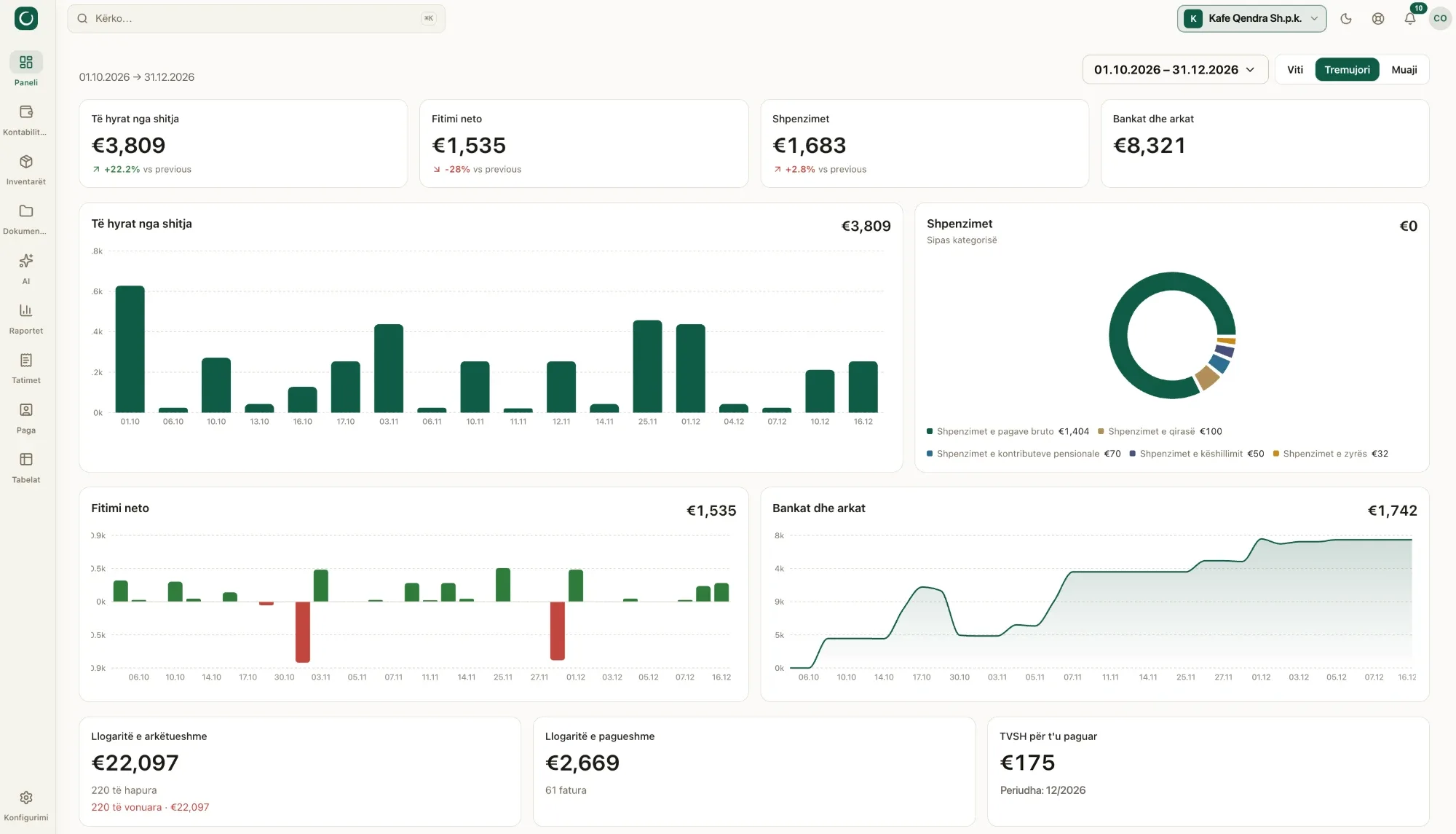This screenshot has width=1456, height=834.
Task: Open the Paneli dashboard sidebar icon
Action: click(x=26, y=63)
